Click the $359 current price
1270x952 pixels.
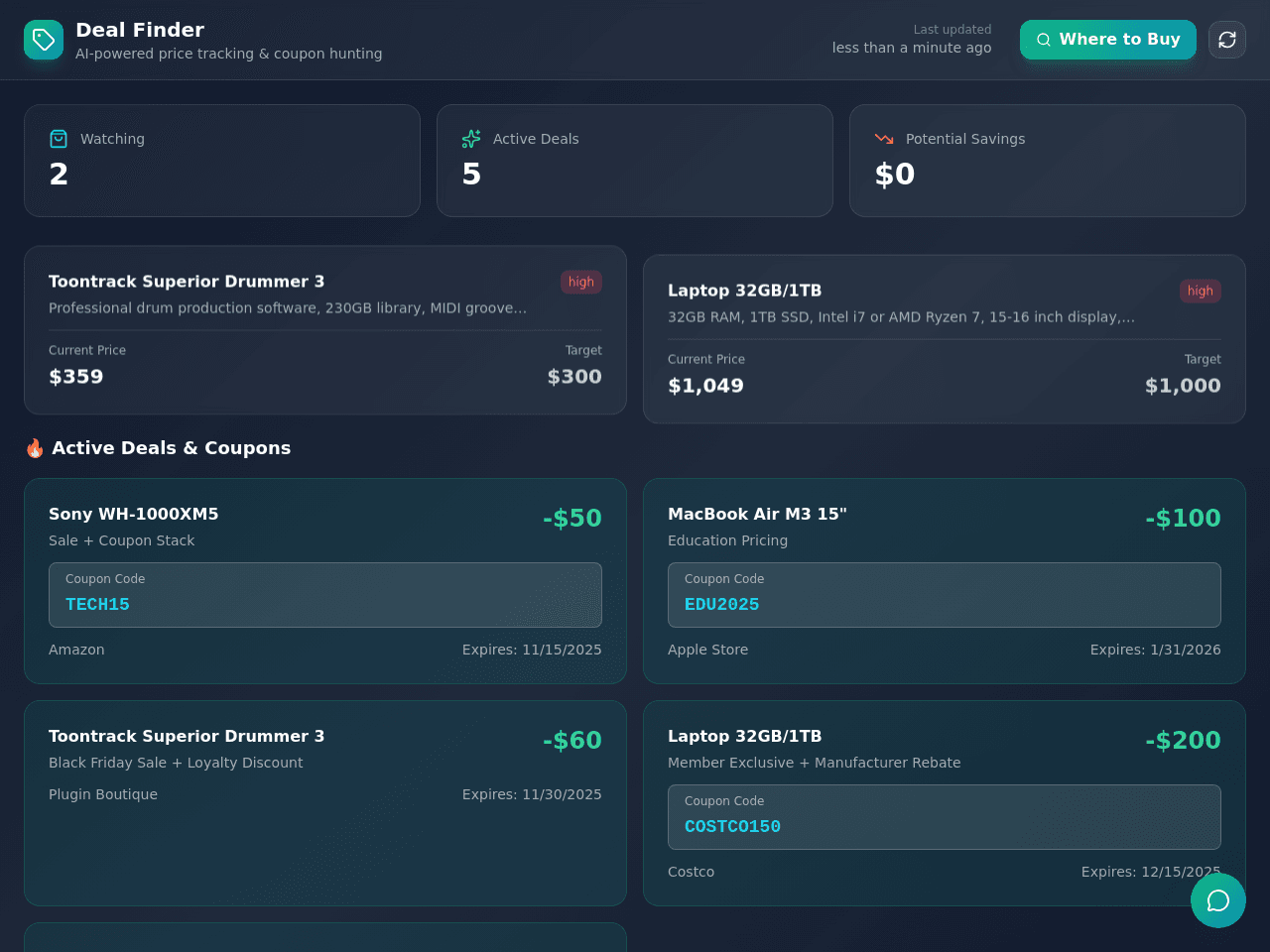[x=76, y=377]
